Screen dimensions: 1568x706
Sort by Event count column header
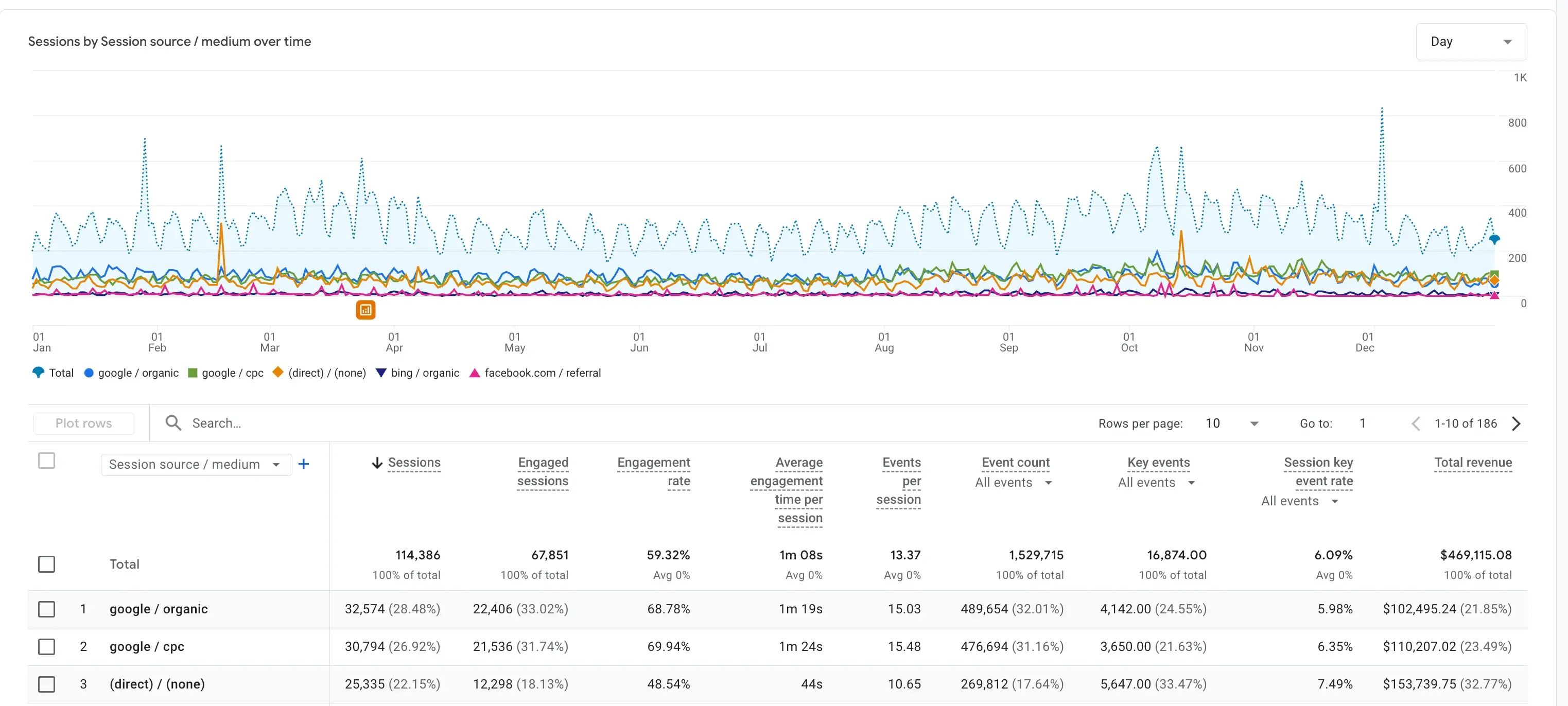click(1015, 463)
